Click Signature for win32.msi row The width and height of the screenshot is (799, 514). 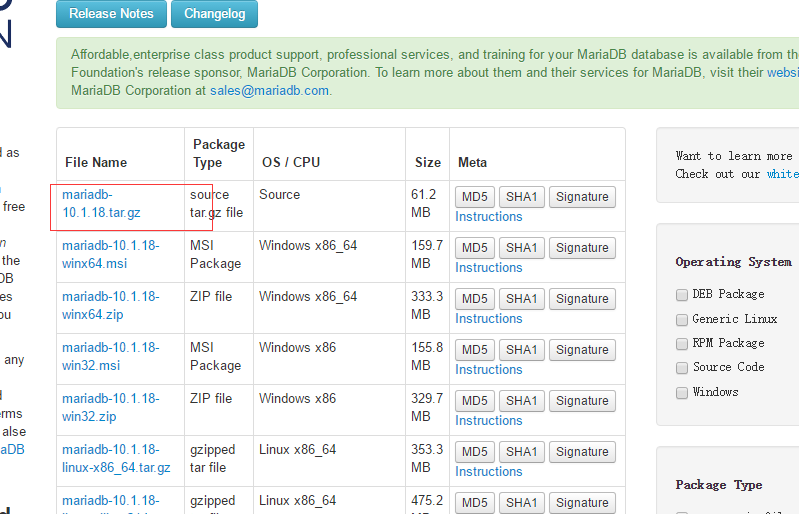tap(582, 350)
